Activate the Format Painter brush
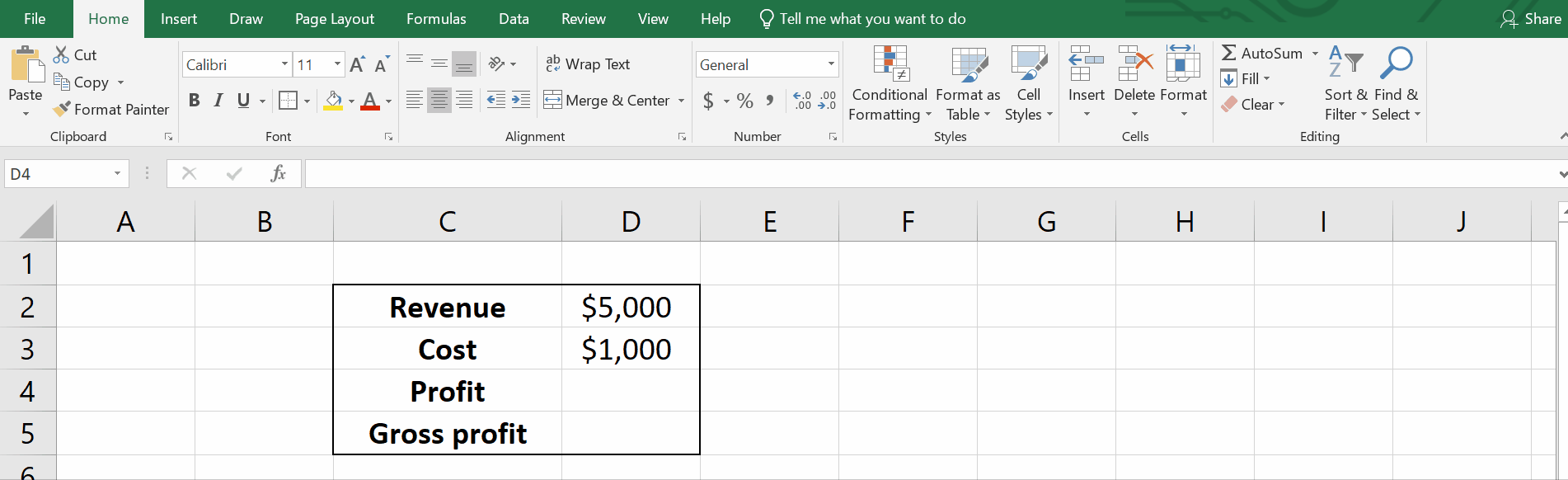 tap(61, 109)
